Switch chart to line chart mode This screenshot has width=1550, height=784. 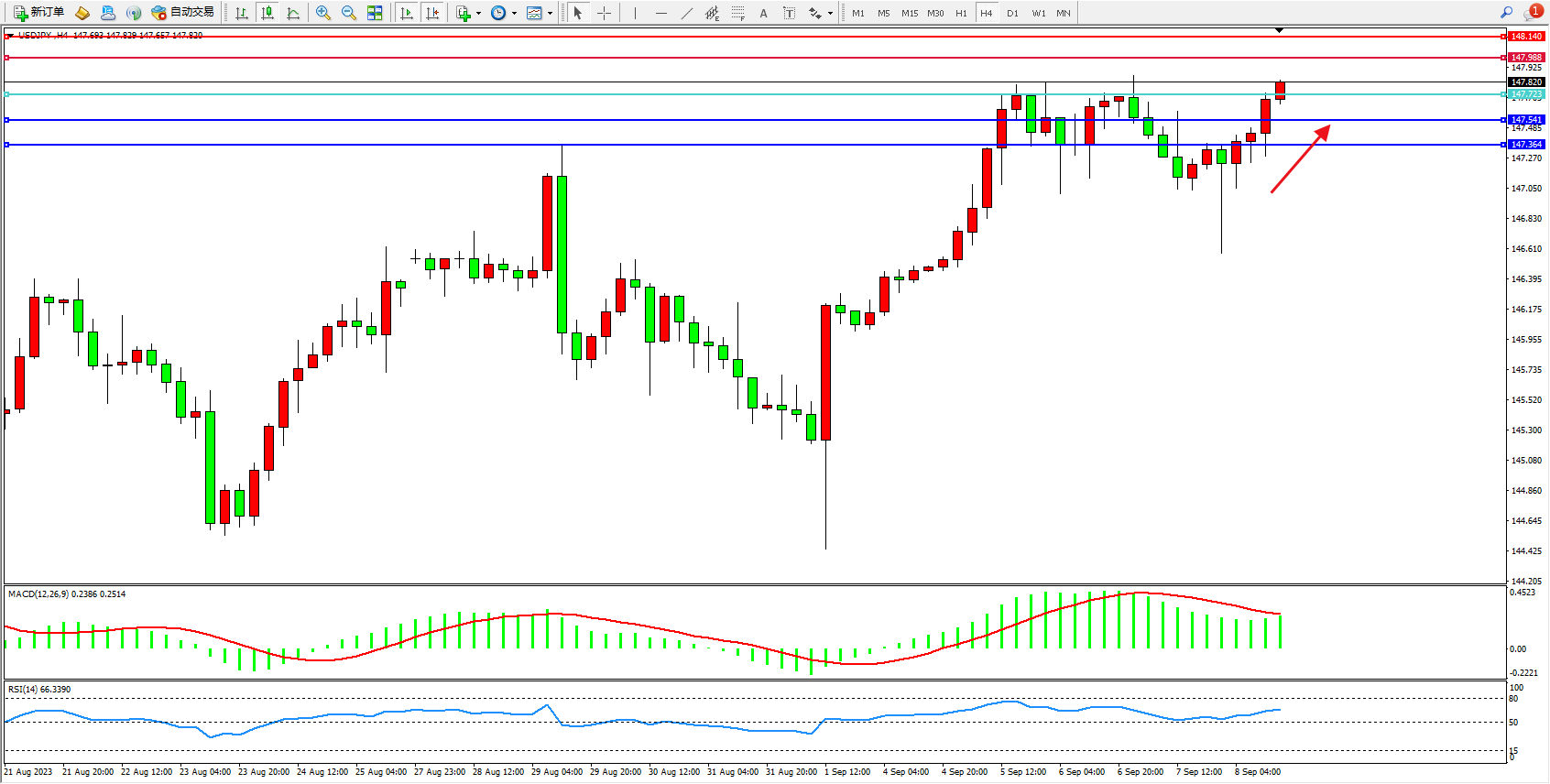coord(293,13)
